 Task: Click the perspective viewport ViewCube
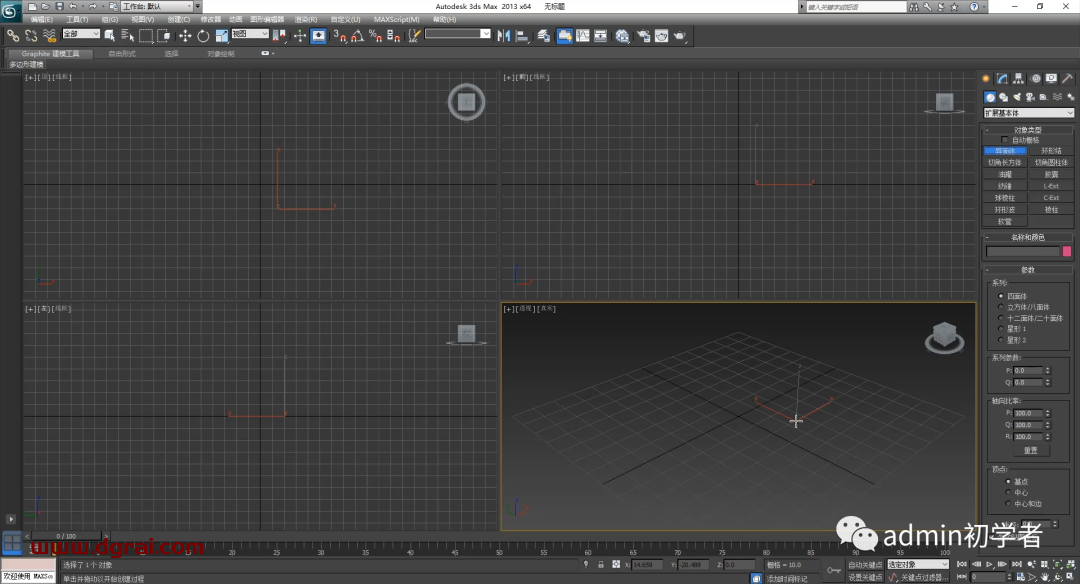click(944, 337)
